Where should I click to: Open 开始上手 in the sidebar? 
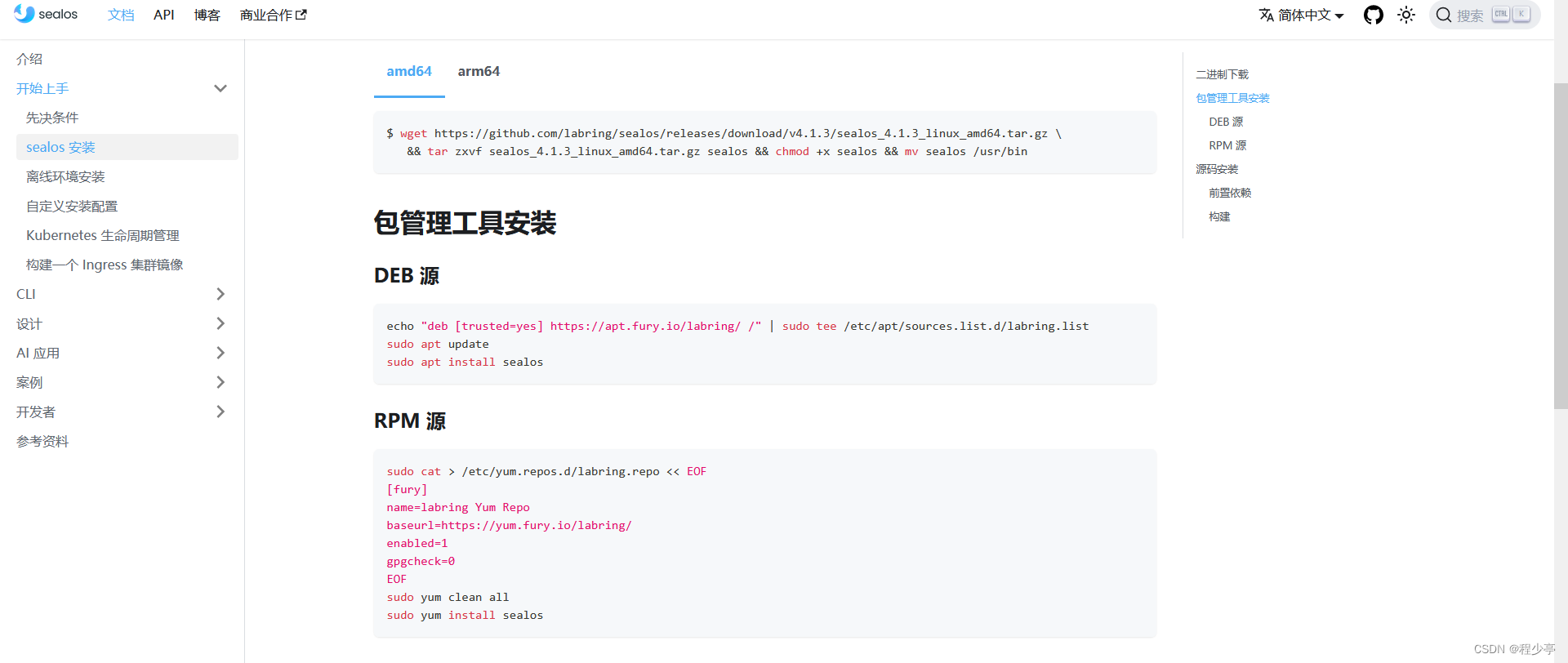42,88
